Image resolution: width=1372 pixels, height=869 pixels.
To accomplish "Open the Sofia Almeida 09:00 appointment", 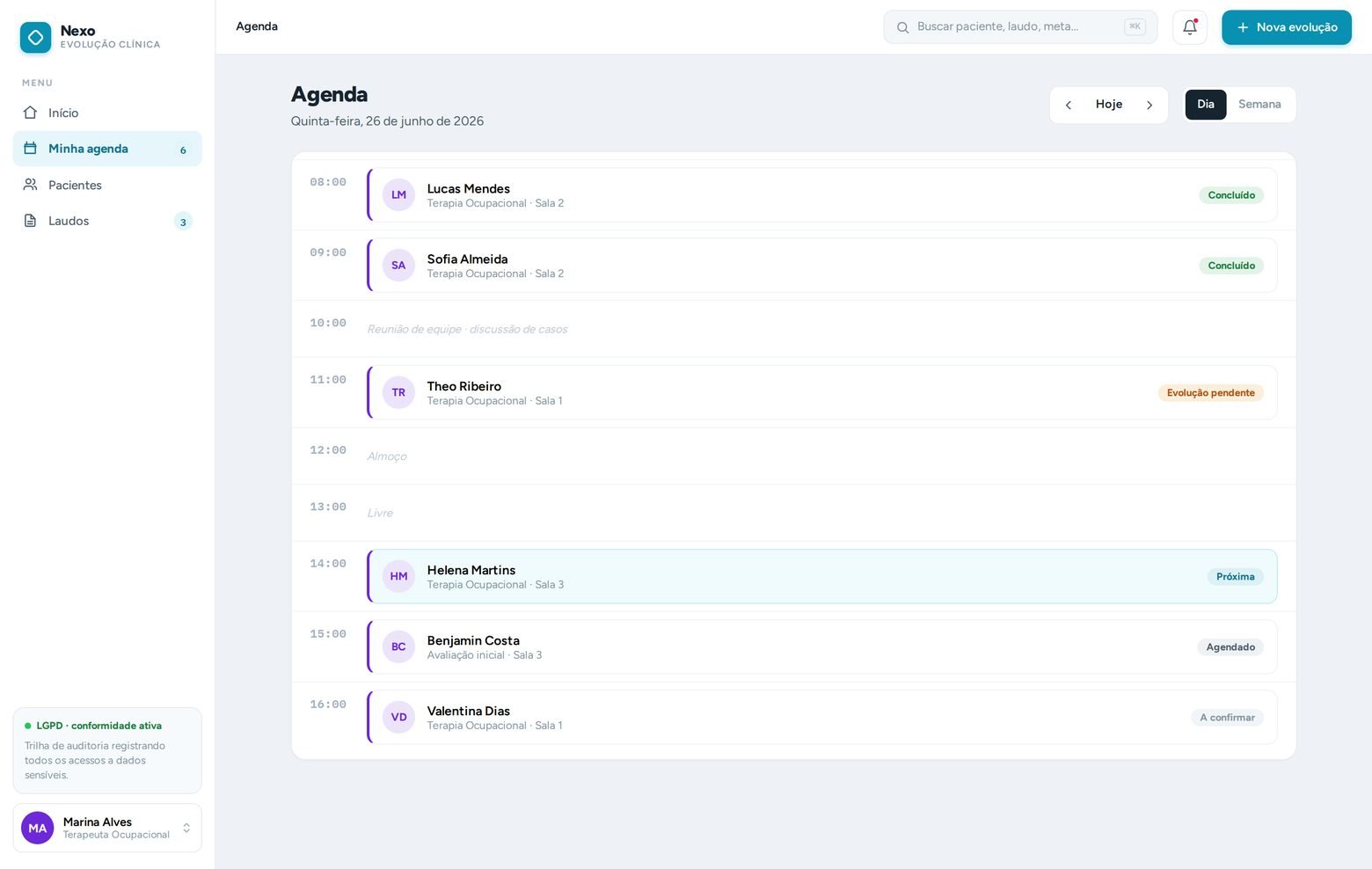I will coord(822,266).
